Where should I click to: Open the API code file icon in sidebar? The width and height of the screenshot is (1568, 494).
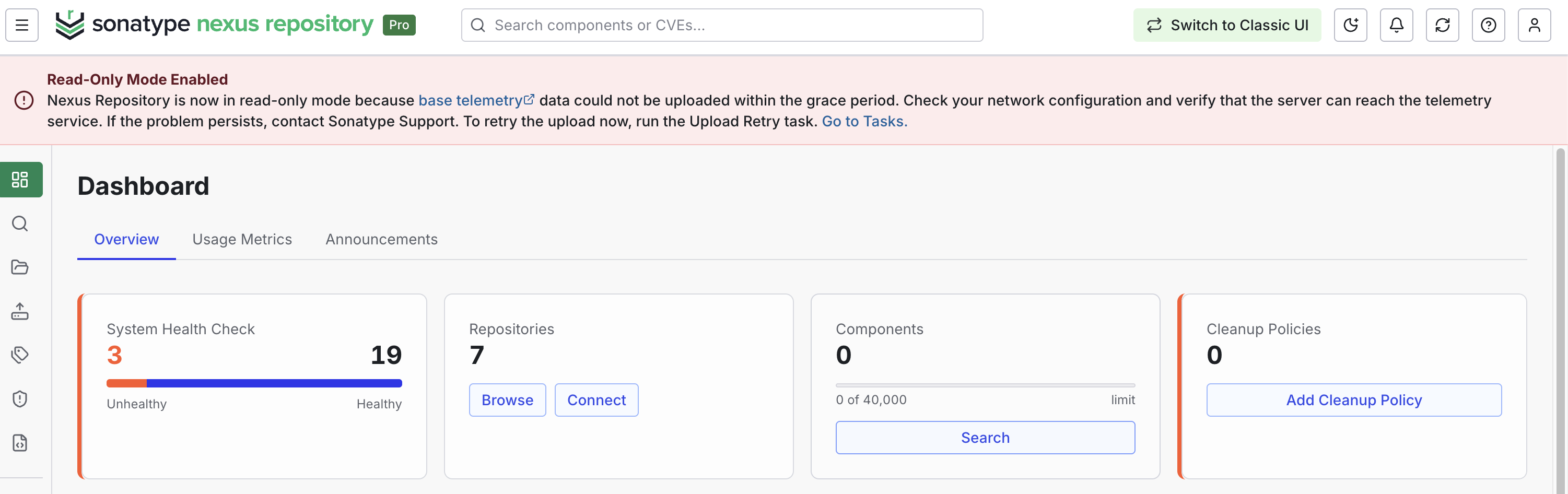click(x=20, y=442)
